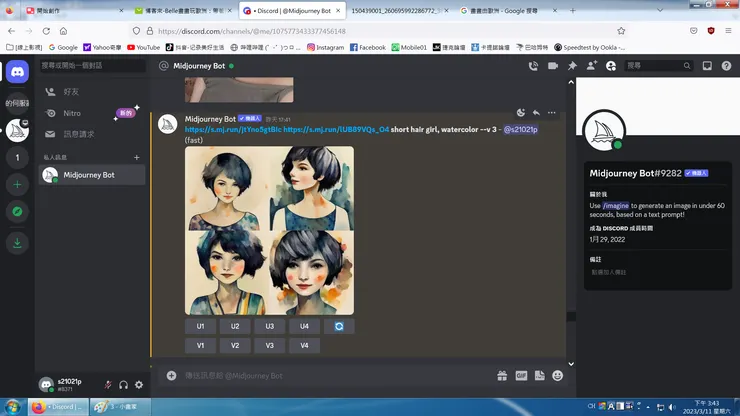Image resolution: width=740 pixels, height=416 pixels.
Task: Add a server with plus icon
Action: (17, 185)
